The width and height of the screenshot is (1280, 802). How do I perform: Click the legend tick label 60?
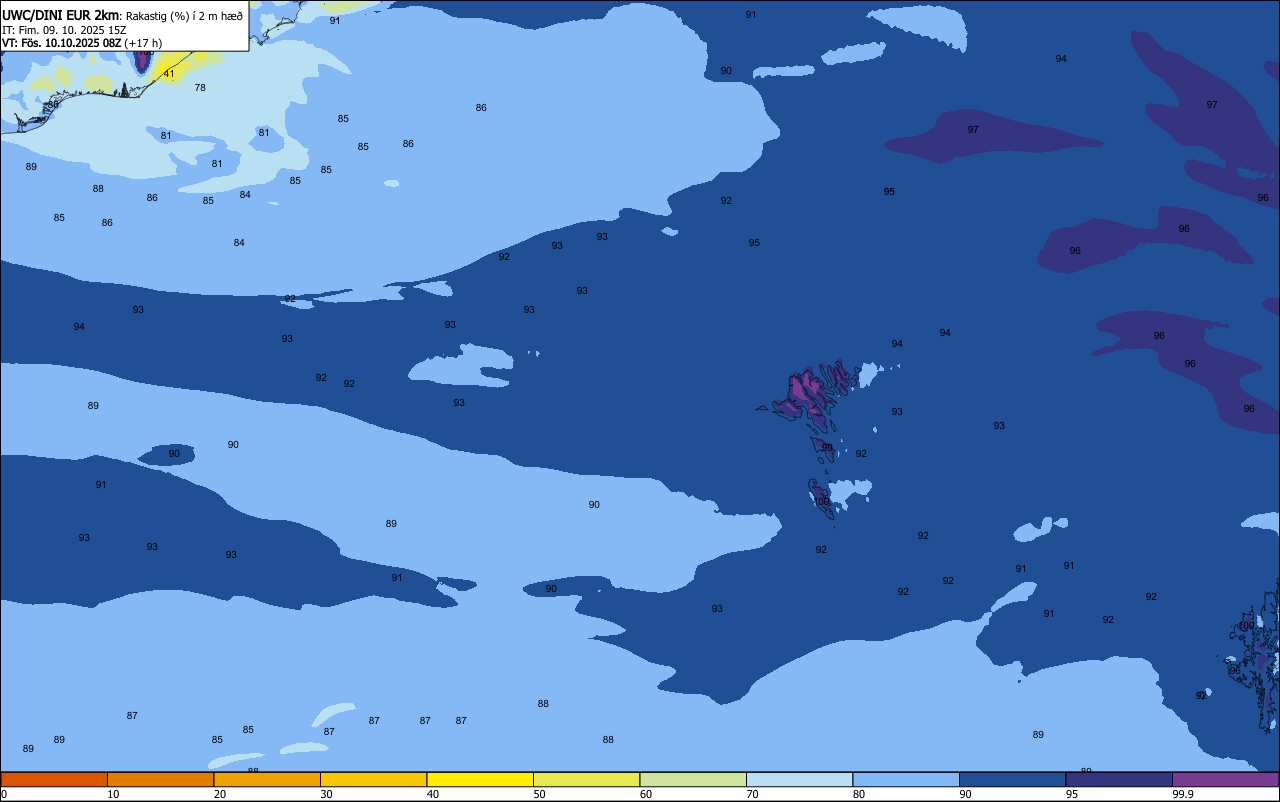646,794
